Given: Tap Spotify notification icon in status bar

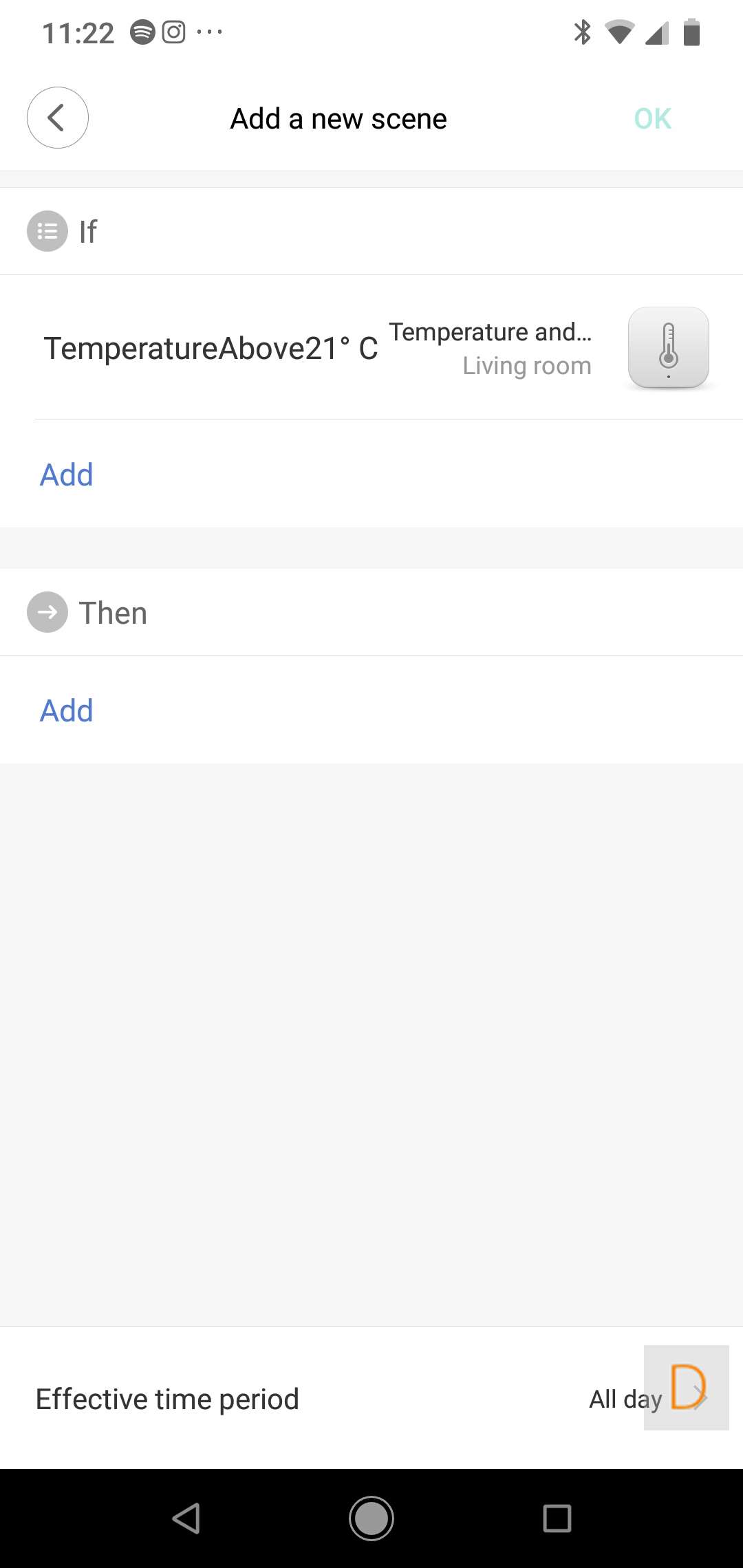Looking at the screenshot, I should pyautogui.click(x=142, y=32).
